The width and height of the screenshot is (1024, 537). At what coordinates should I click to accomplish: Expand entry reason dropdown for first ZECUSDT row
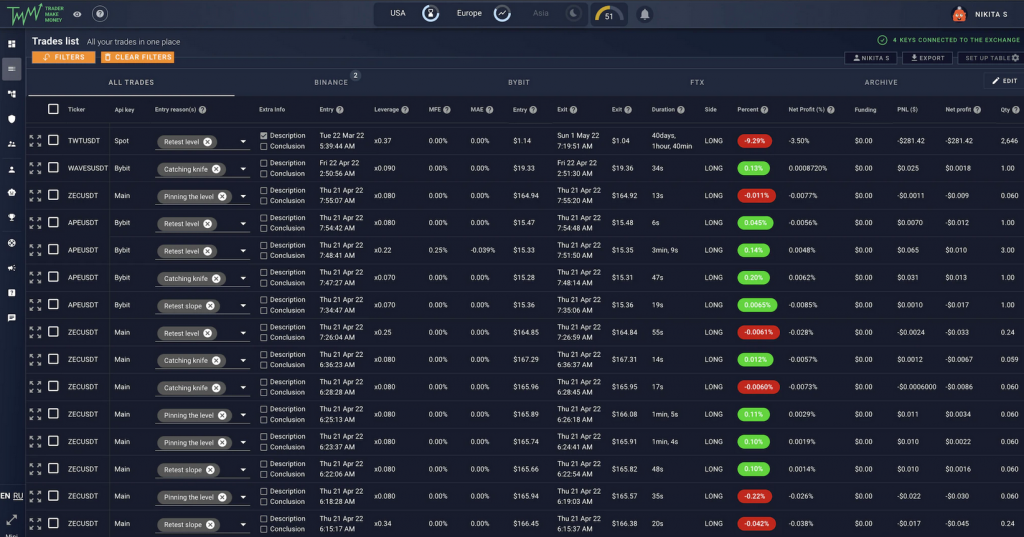click(243, 197)
